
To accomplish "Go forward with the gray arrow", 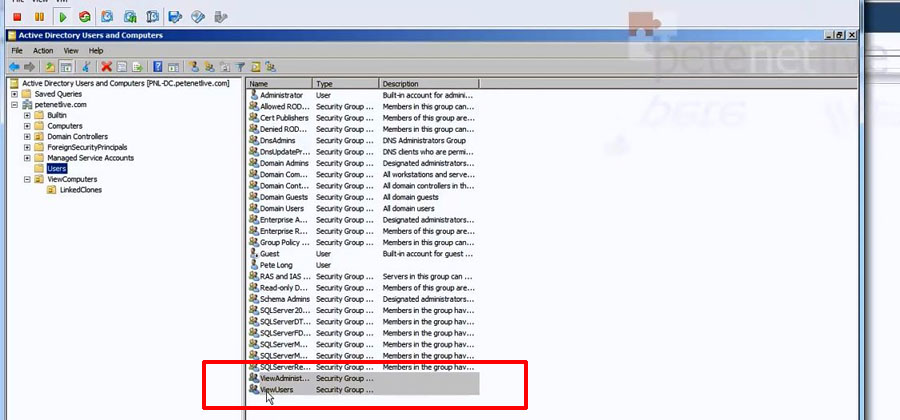I will 29,67.
